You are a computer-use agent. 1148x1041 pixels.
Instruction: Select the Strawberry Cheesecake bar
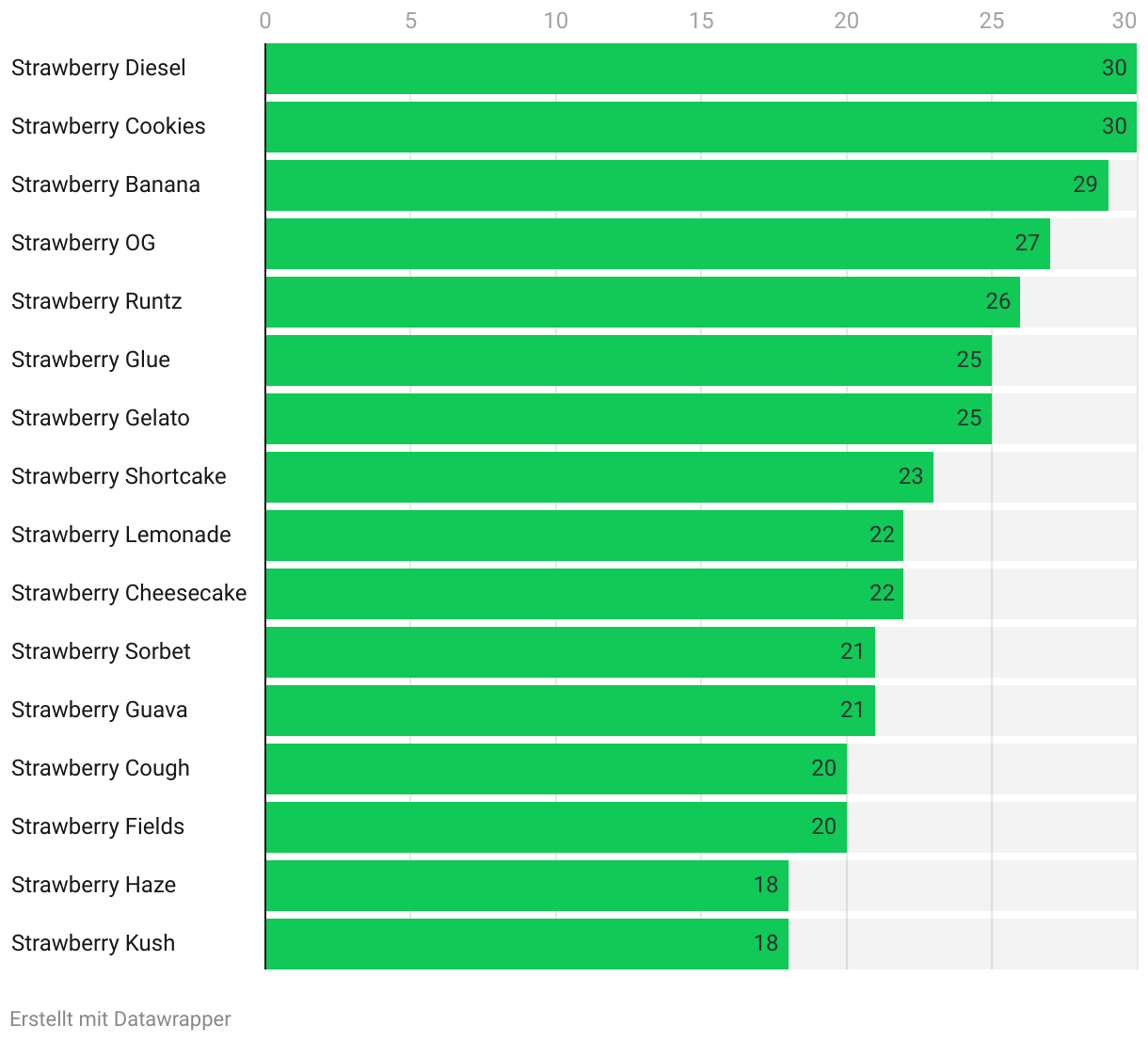584,594
